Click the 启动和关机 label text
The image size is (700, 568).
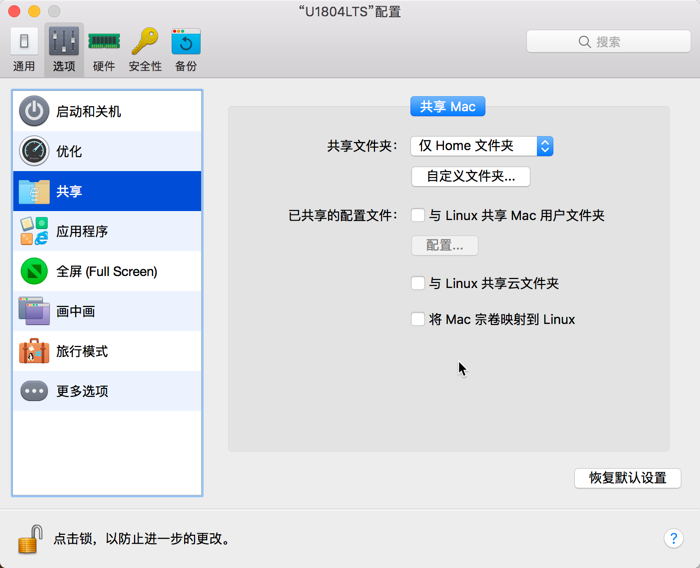tap(88, 111)
